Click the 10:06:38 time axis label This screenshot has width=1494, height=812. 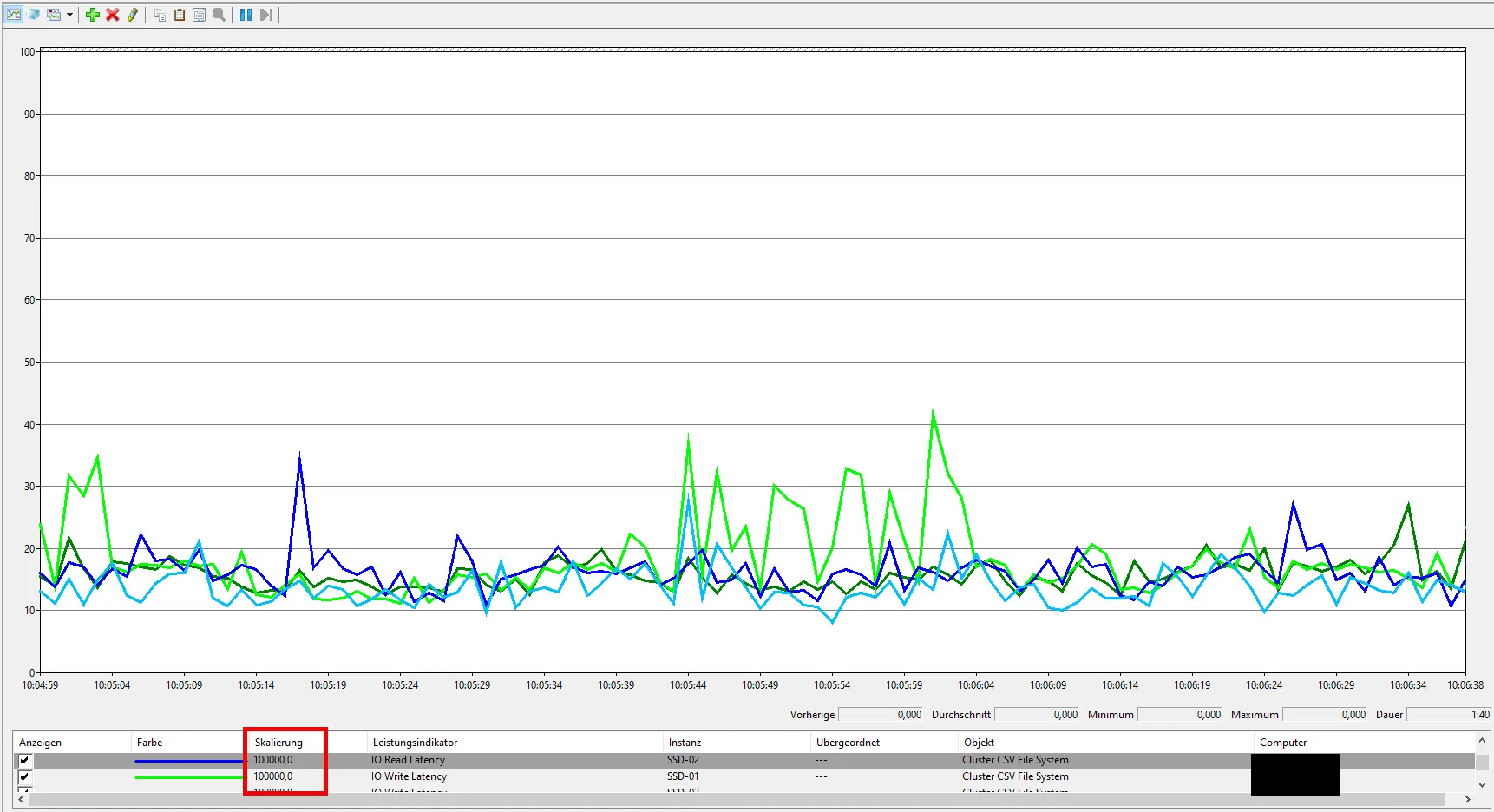(x=1465, y=685)
